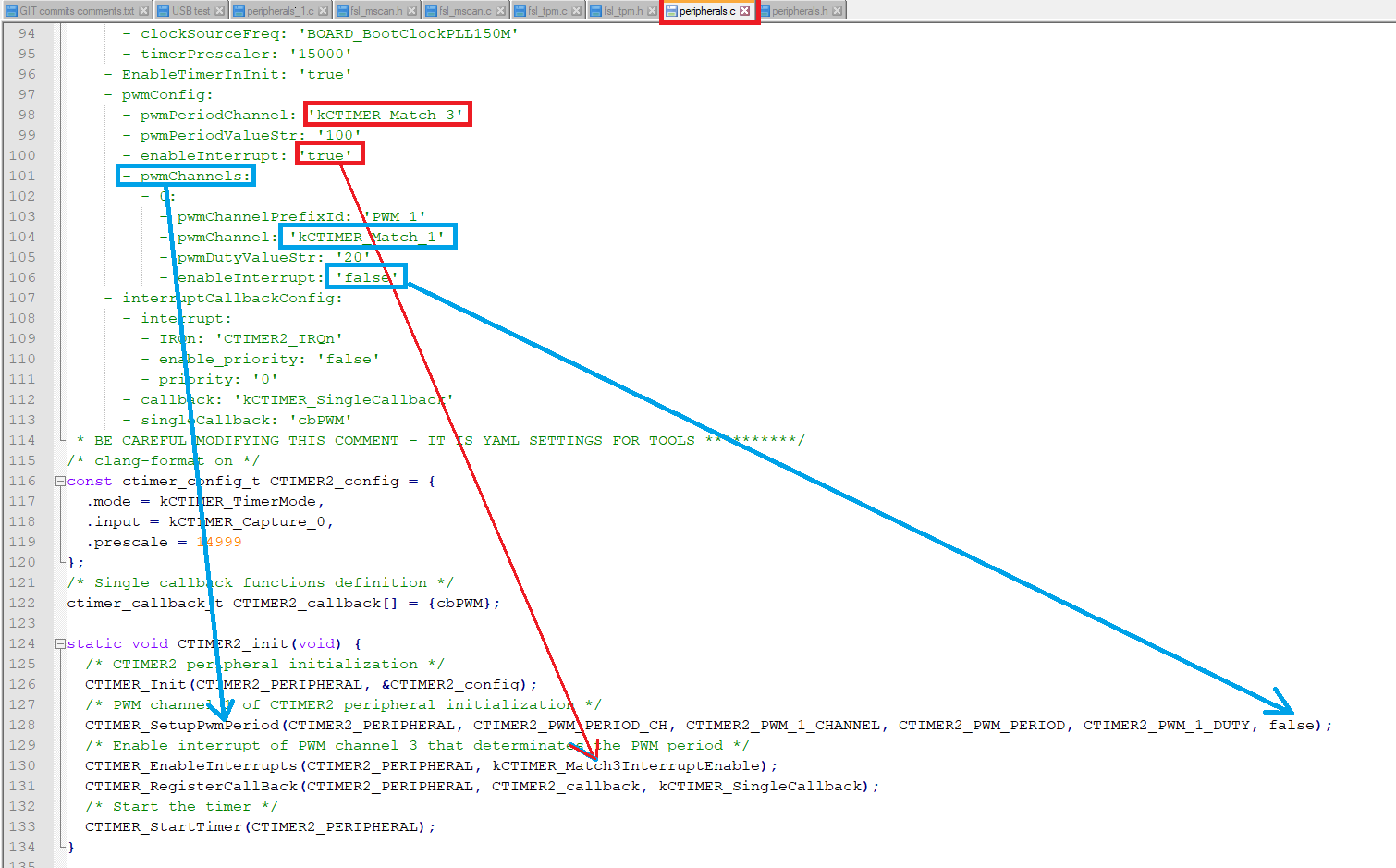
Task: Place cursor on the CTIMER_StartTimer call
Action: (x=162, y=826)
